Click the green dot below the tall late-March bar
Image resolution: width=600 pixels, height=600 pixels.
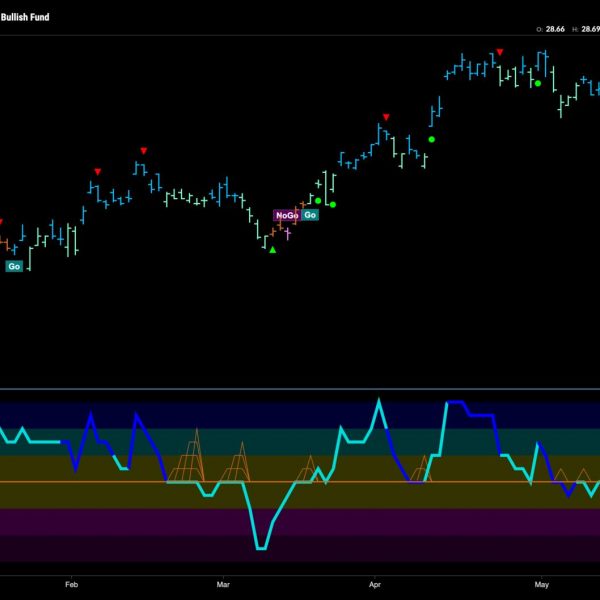point(333,205)
